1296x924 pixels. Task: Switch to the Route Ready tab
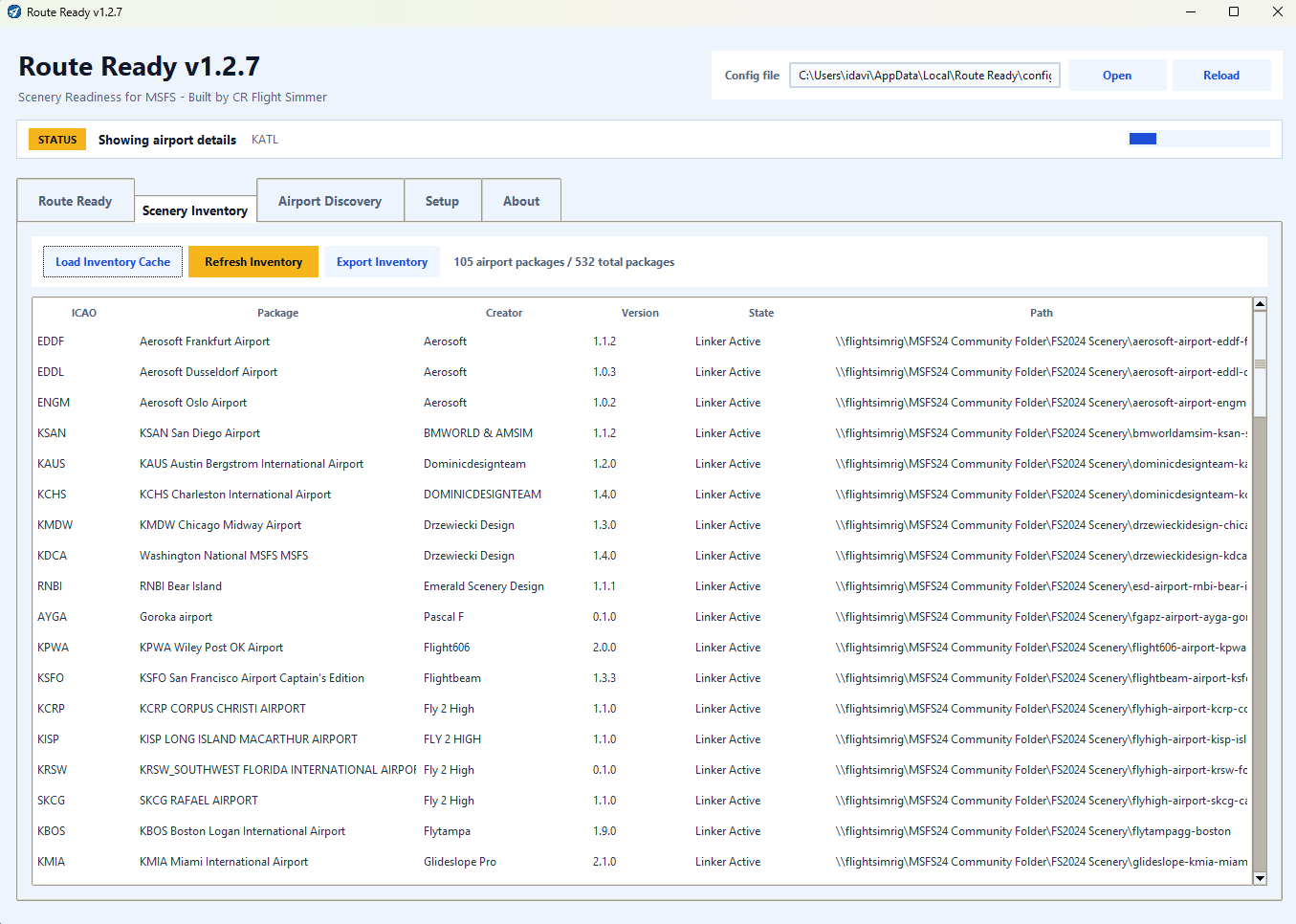pos(76,201)
